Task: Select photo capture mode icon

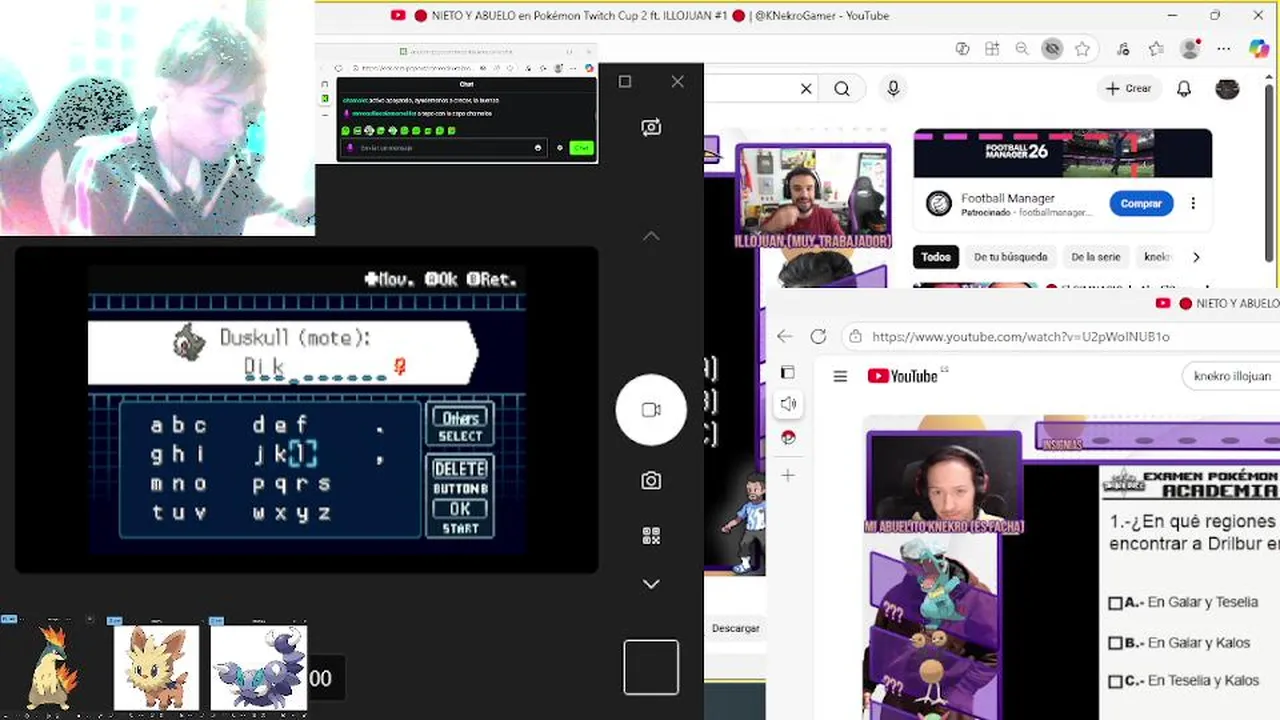Action: coord(651,481)
